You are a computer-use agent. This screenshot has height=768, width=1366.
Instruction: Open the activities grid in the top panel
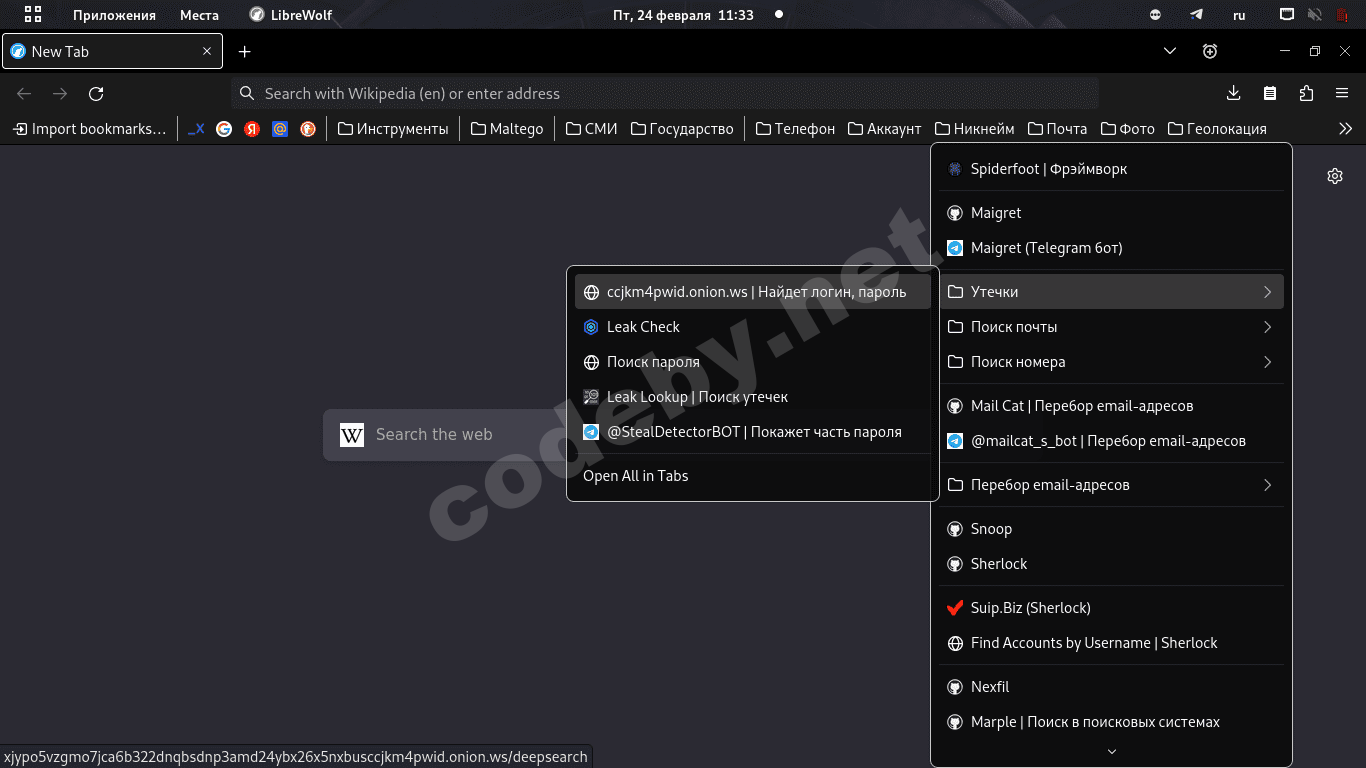(x=33, y=15)
